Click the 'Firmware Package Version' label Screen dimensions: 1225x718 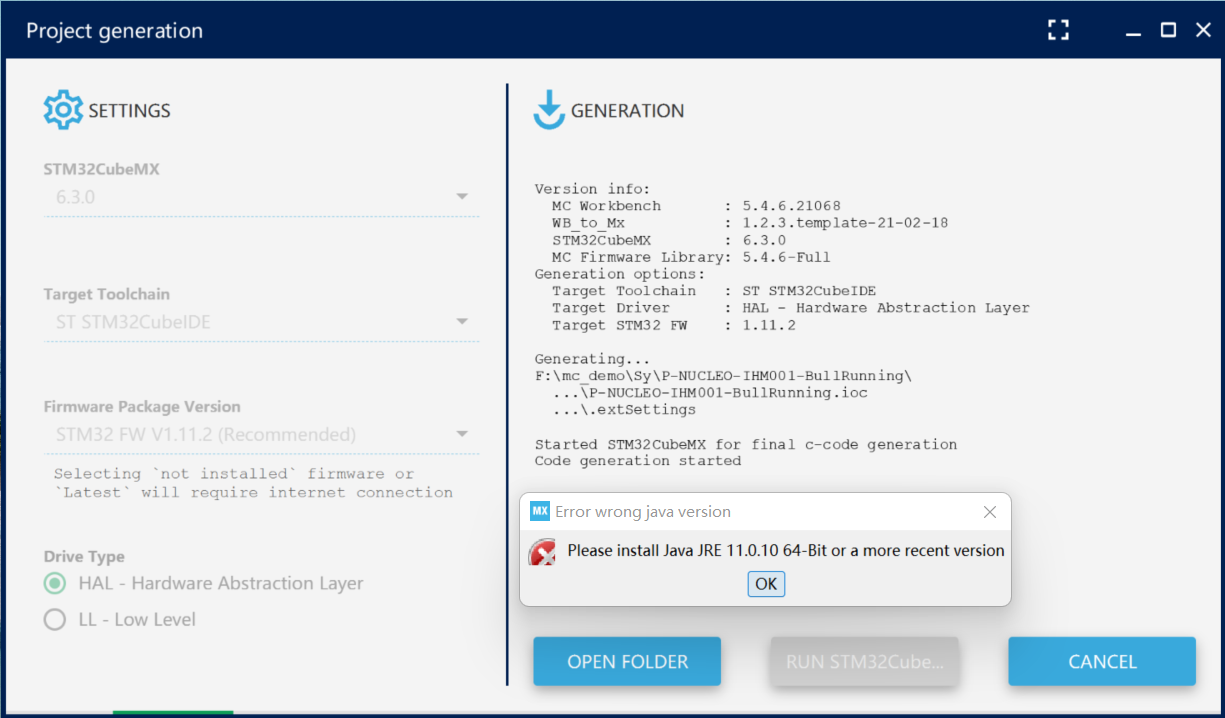tap(142, 407)
